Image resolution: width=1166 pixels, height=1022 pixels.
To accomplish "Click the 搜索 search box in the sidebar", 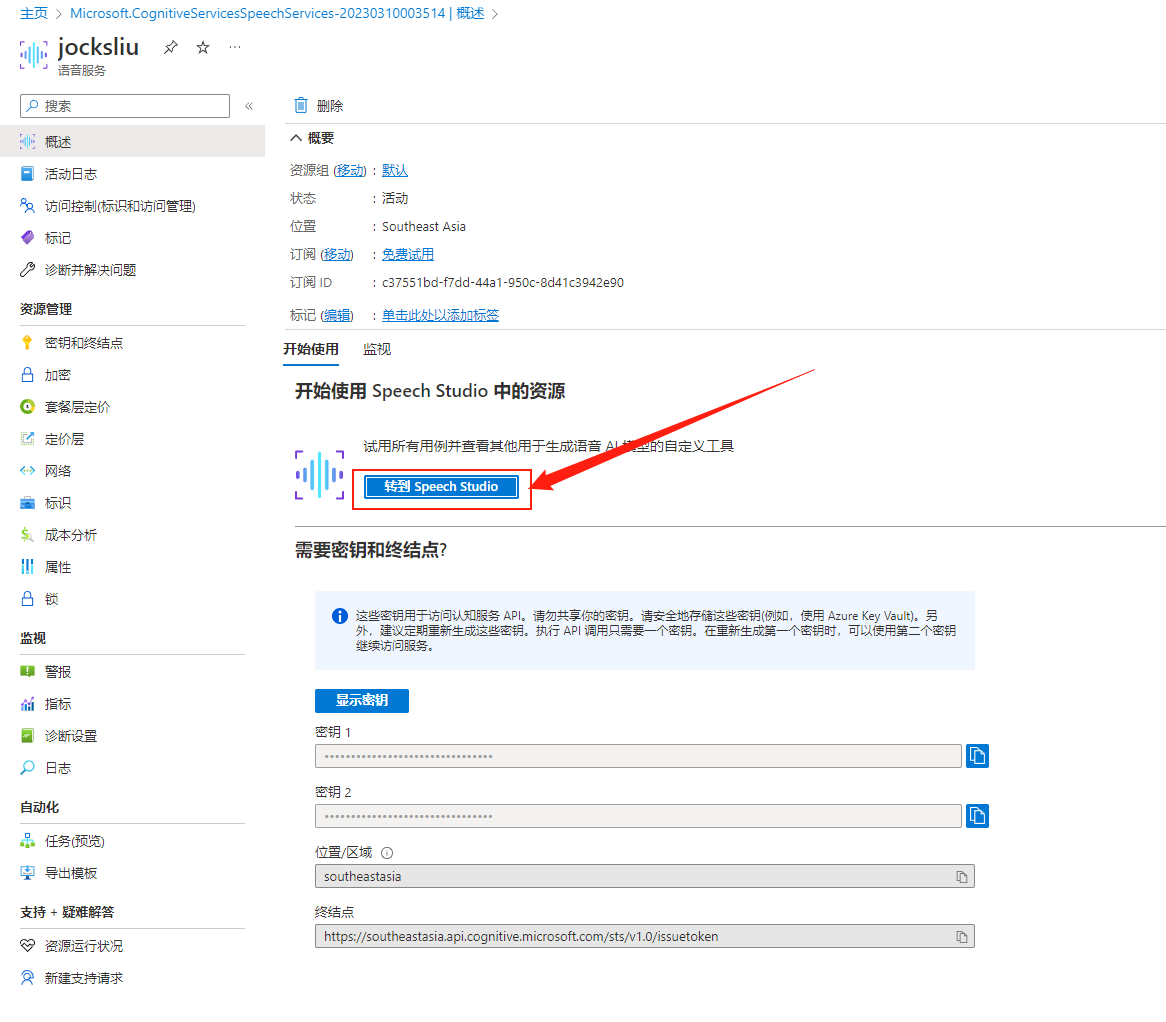I will click(x=125, y=106).
